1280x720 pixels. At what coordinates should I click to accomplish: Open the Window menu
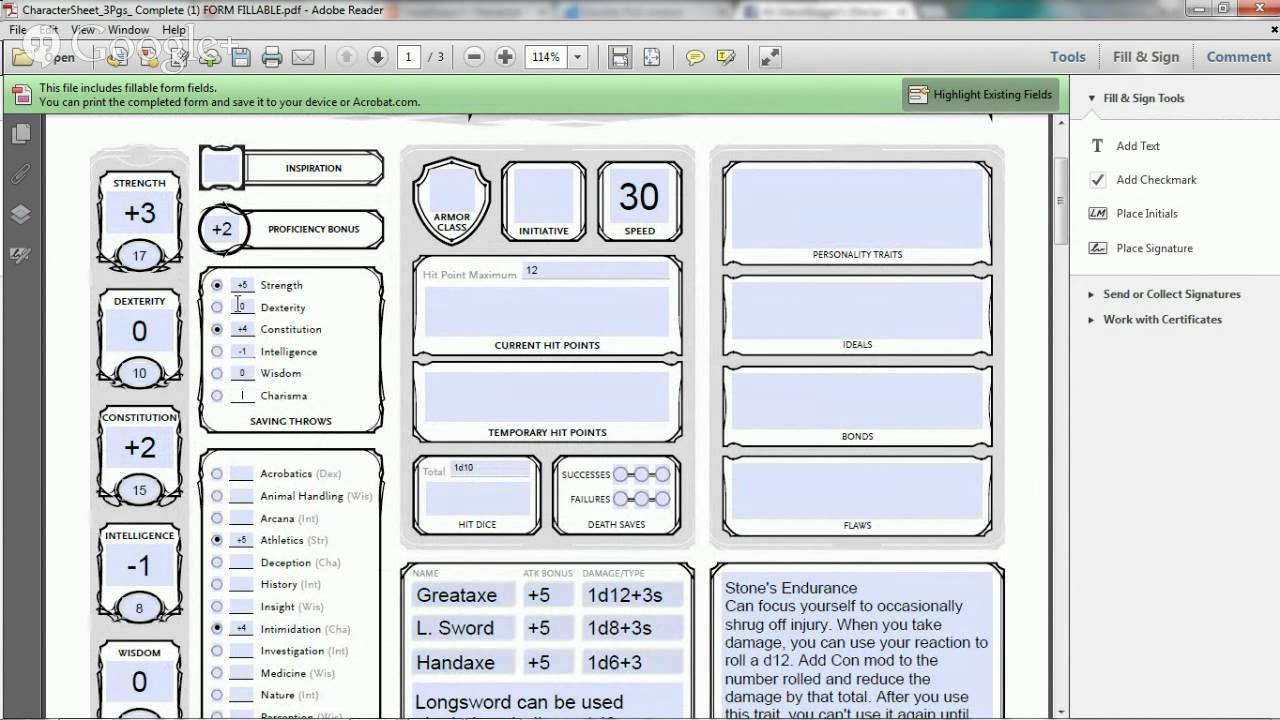click(129, 30)
